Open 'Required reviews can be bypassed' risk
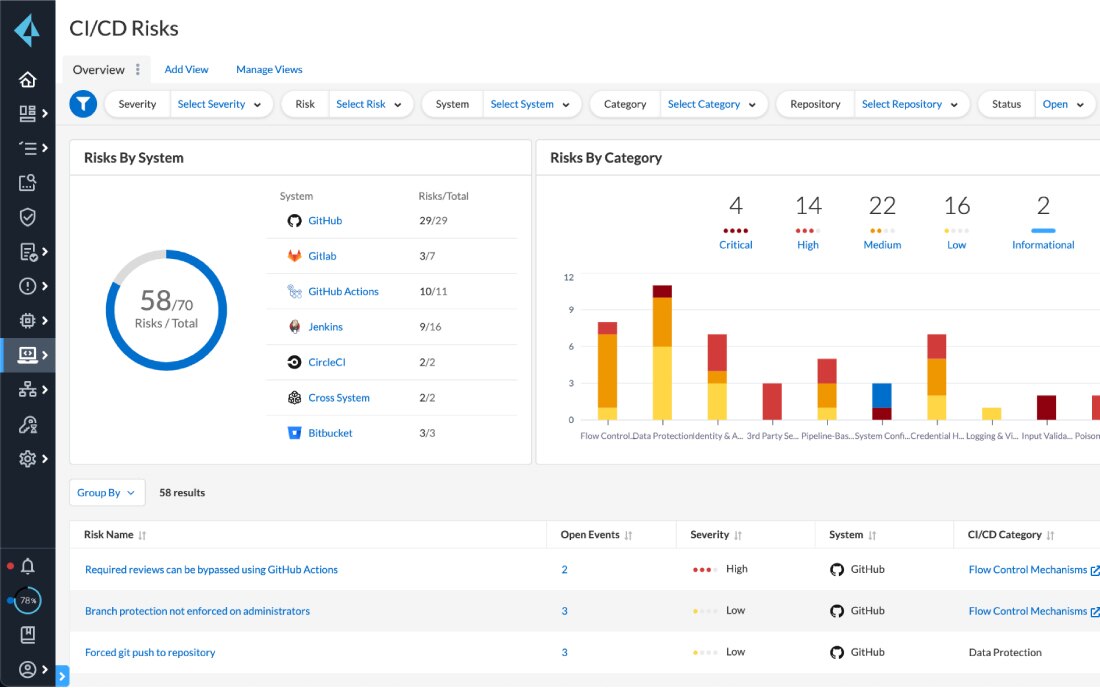Viewport: 1100px width, 688px height. point(211,569)
